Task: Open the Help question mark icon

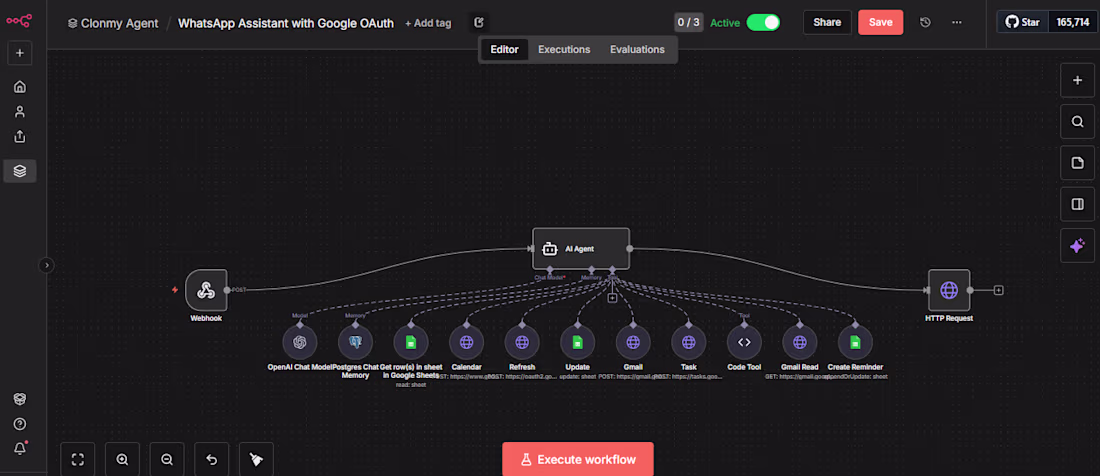Action: 20,423
